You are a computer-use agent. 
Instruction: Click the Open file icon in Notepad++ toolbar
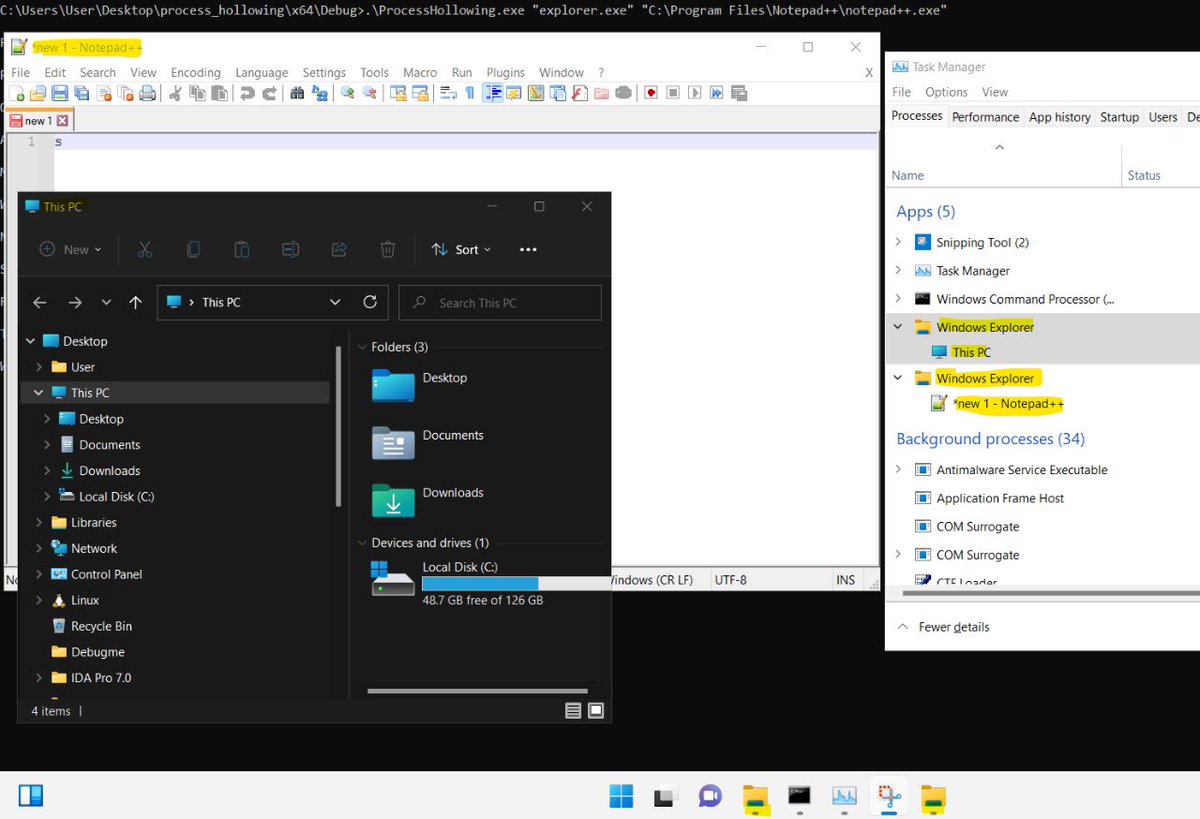(x=38, y=93)
